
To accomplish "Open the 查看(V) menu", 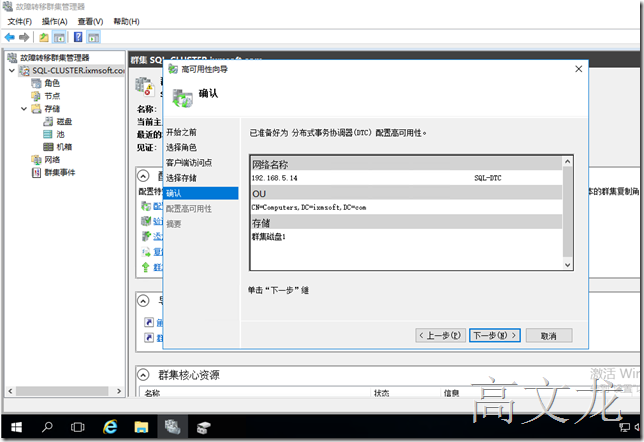I will click(90, 21).
